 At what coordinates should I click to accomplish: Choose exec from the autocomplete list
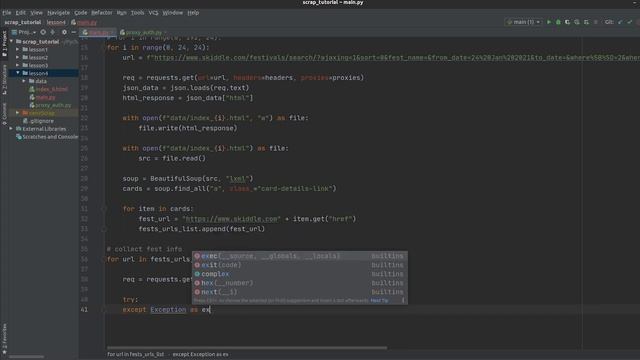click(300, 256)
